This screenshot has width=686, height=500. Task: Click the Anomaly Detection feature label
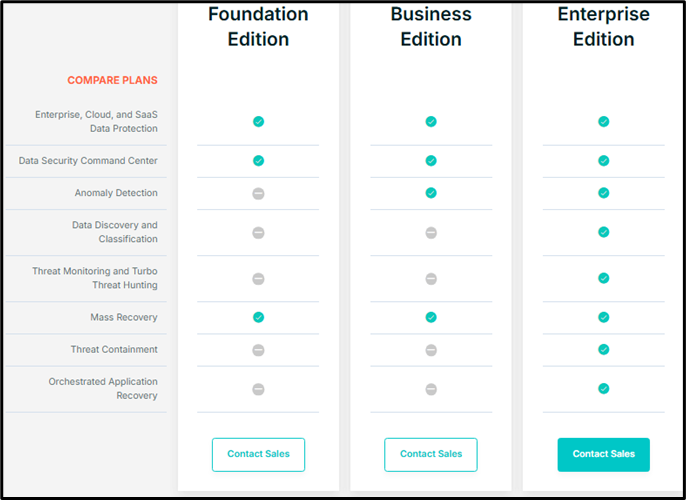point(116,193)
